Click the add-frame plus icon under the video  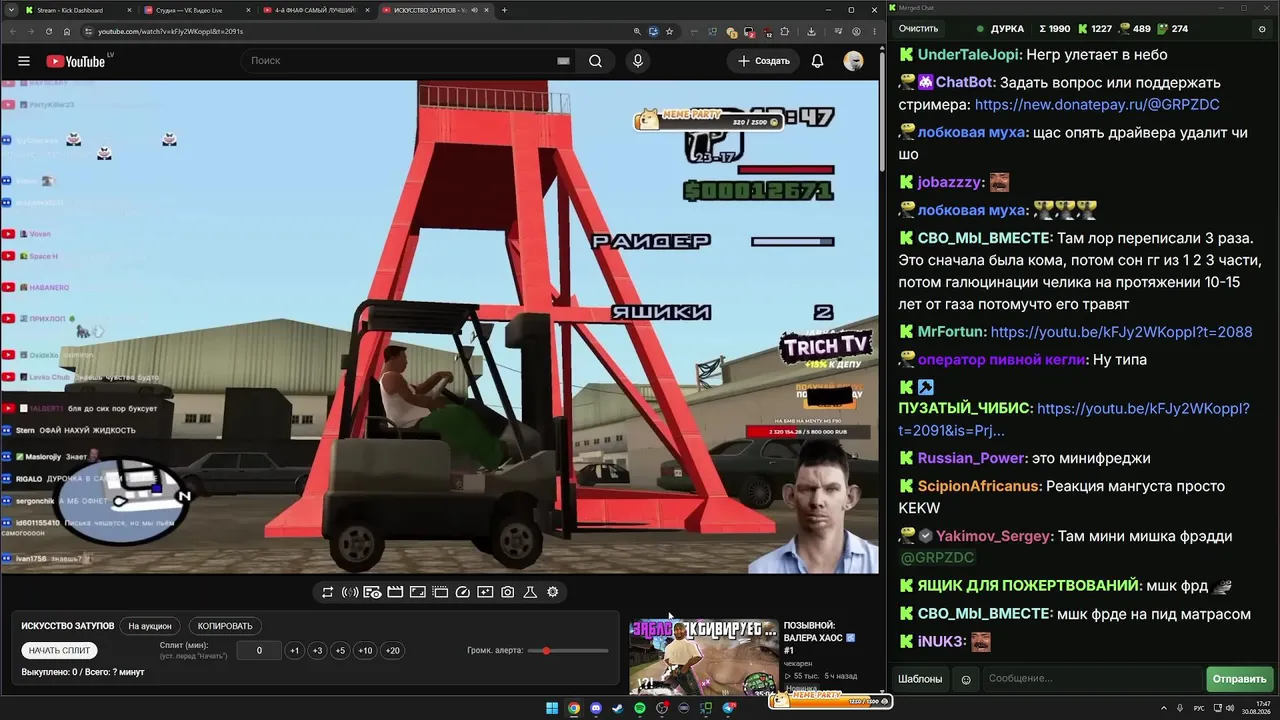[485, 592]
